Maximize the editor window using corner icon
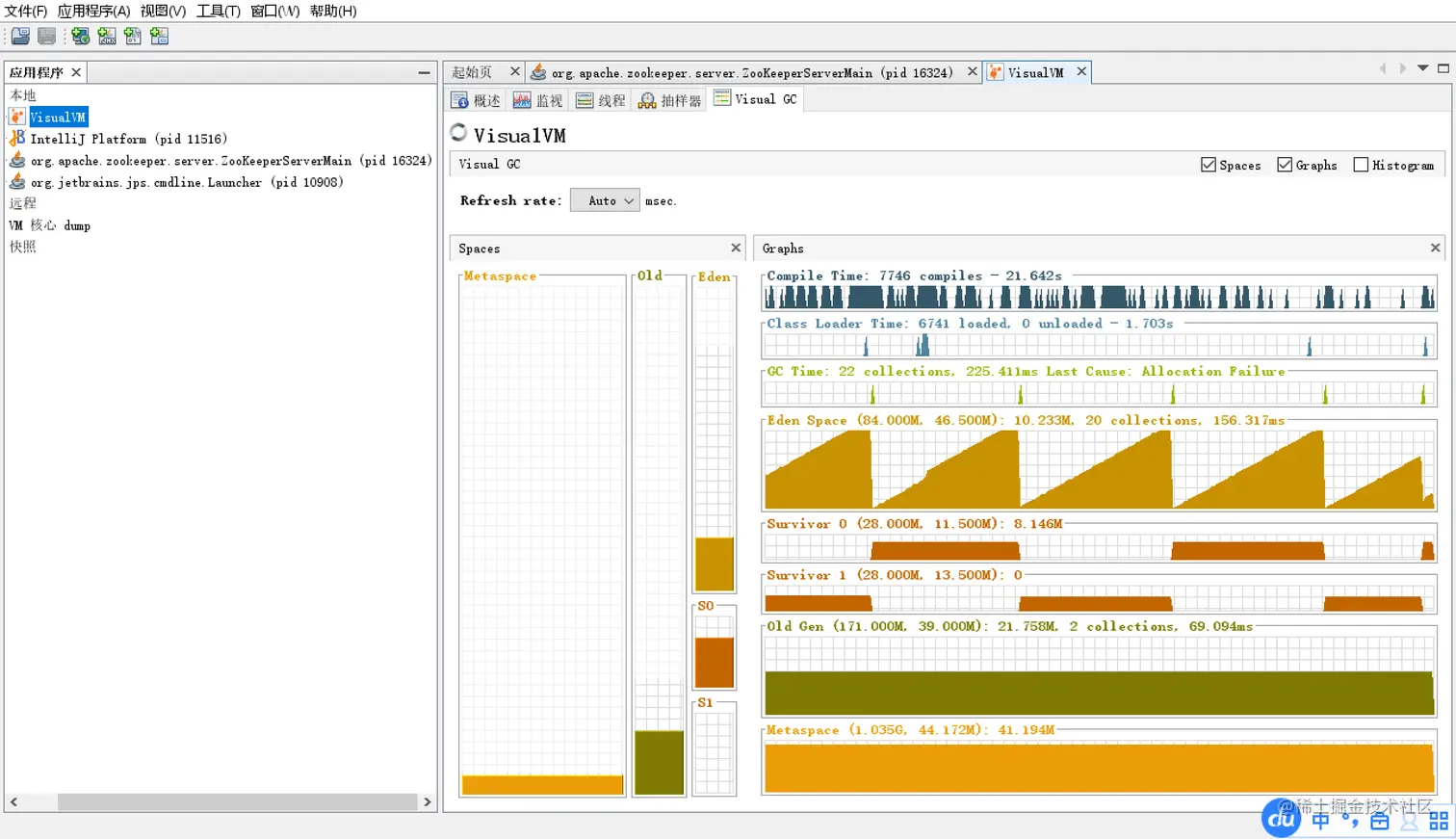This screenshot has height=839, width=1456. (1443, 68)
